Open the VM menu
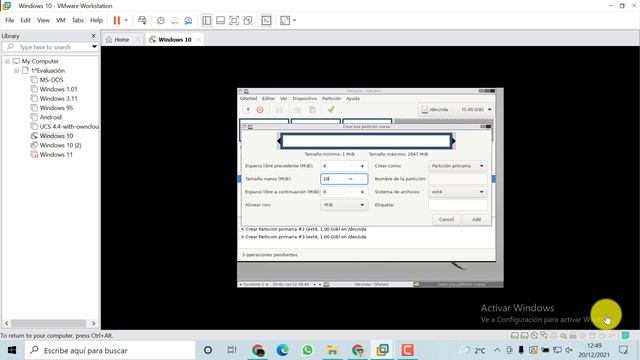This screenshot has width=640, height=360. [x=61, y=20]
